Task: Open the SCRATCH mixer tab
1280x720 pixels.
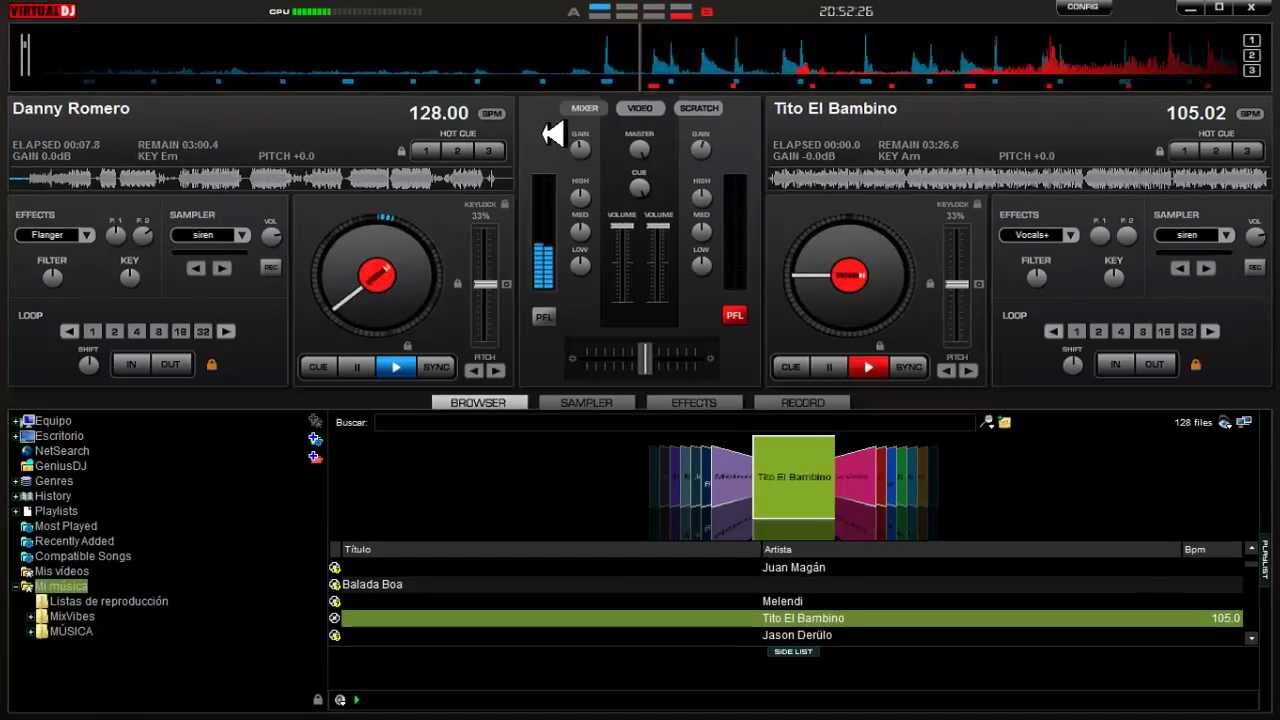Action: tap(698, 108)
